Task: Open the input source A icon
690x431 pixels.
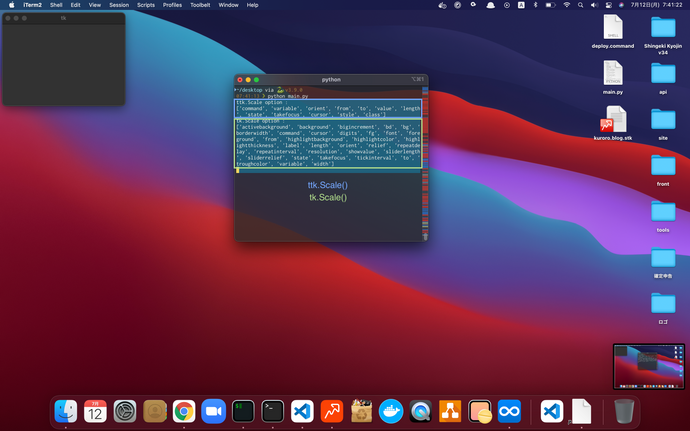Action: pyautogui.click(x=521, y=5)
